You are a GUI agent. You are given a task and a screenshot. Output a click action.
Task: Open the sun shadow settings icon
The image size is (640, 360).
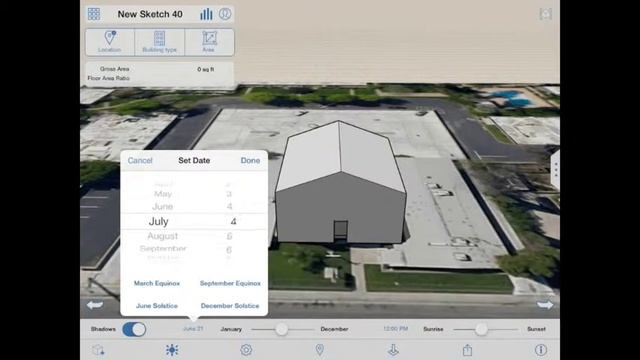pyautogui.click(x=172, y=350)
